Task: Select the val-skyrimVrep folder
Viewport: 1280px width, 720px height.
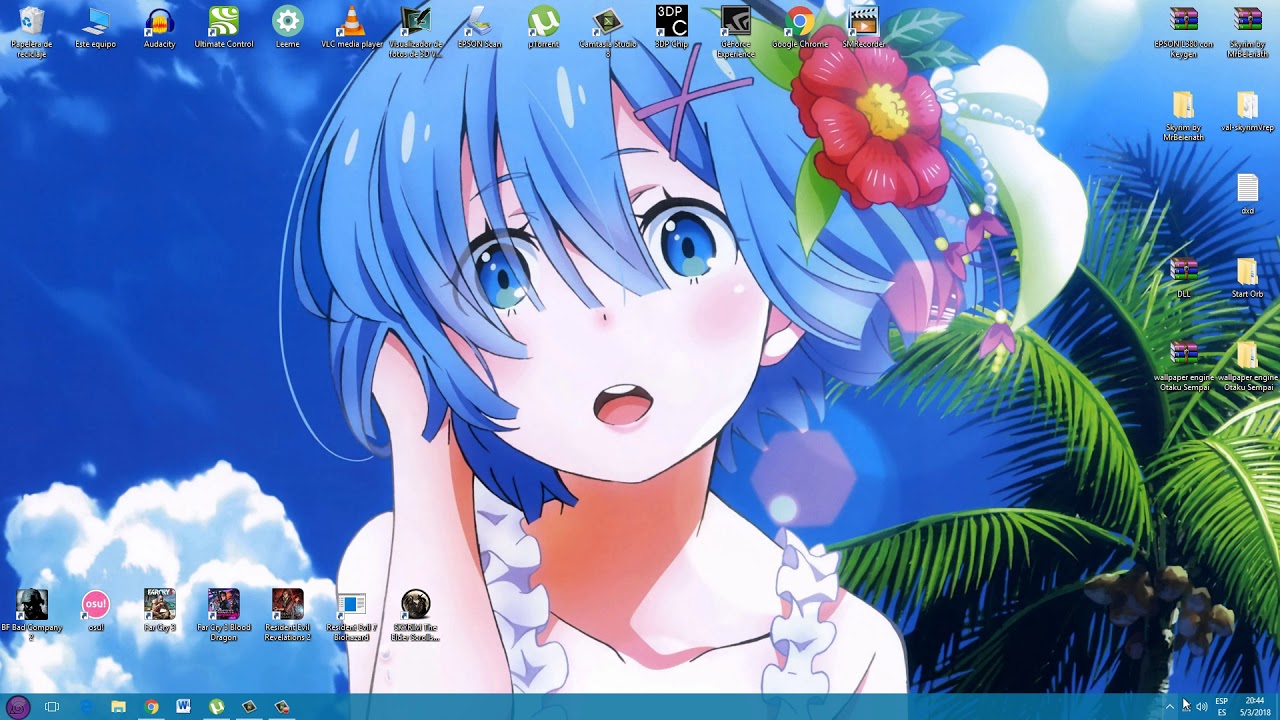Action: (x=1247, y=112)
